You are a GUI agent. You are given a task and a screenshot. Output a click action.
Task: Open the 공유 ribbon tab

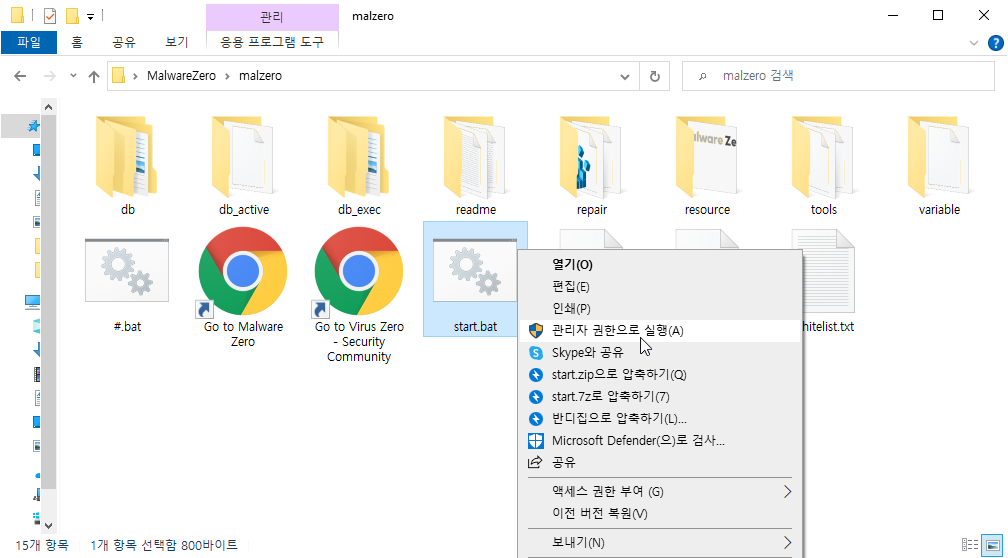pyautogui.click(x=124, y=42)
